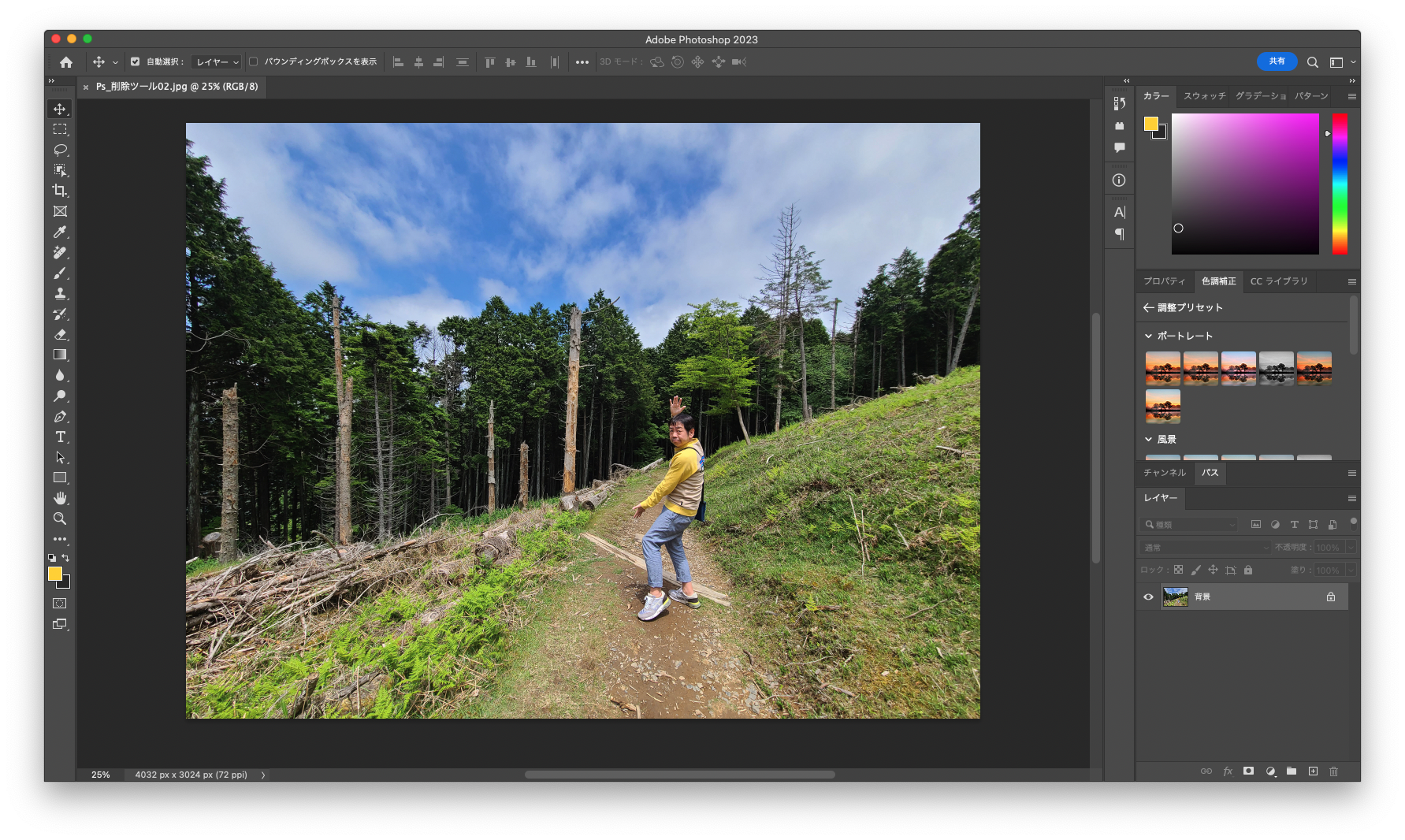This screenshot has height=840, width=1405.
Task: Switch to the プロパティ tab
Action: pyautogui.click(x=1164, y=281)
